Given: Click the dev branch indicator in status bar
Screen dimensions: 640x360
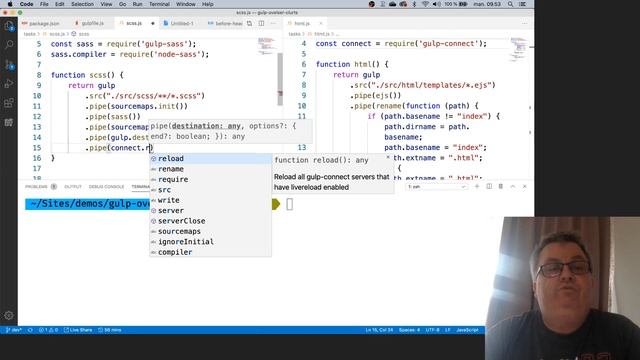Looking at the screenshot, I should click(13, 330).
